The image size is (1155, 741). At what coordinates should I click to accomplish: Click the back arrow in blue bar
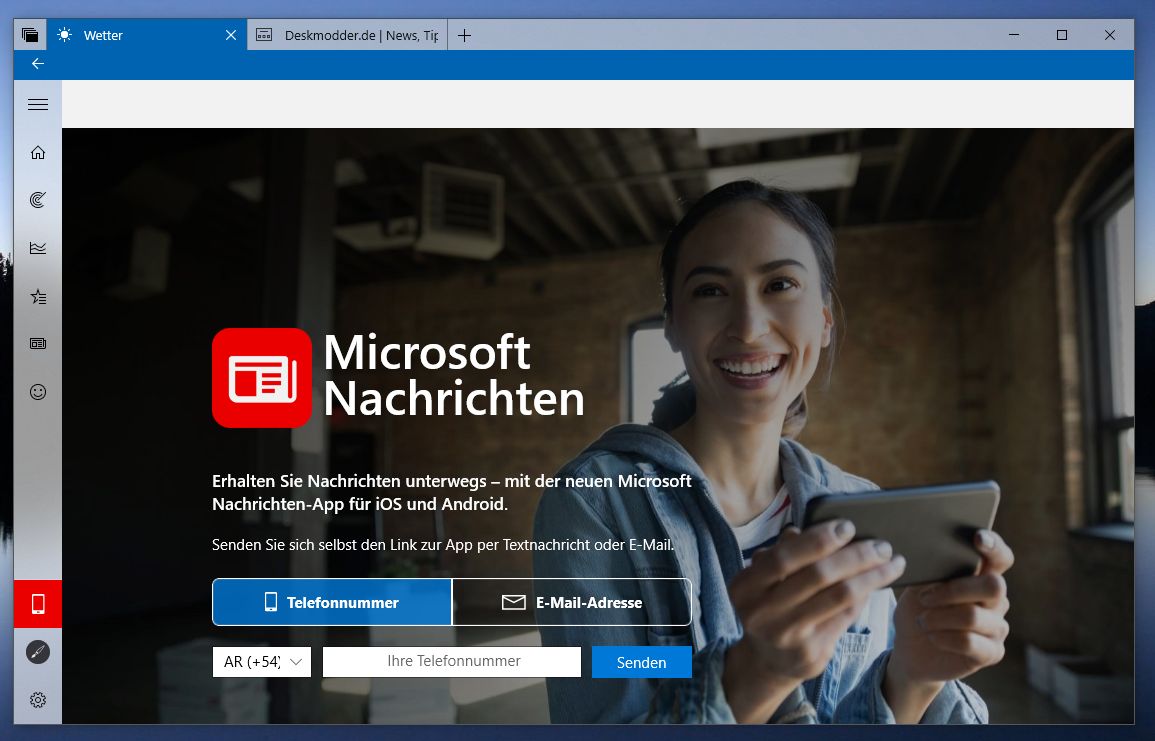[x=38, y=64]
